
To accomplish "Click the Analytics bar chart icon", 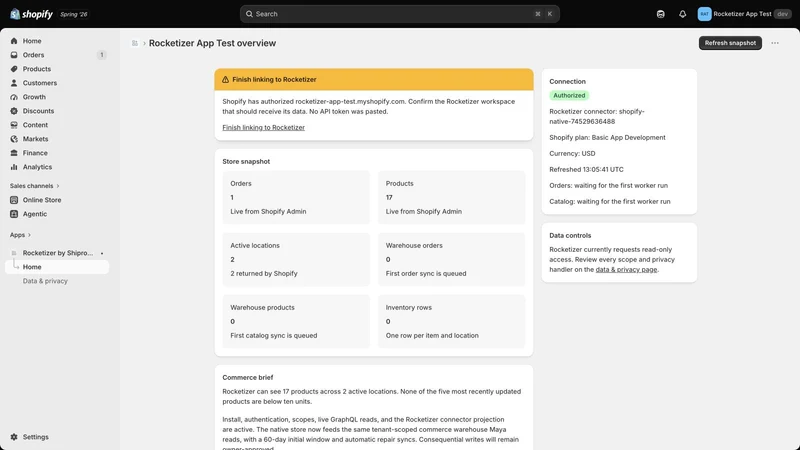I will tap(14, 167).
